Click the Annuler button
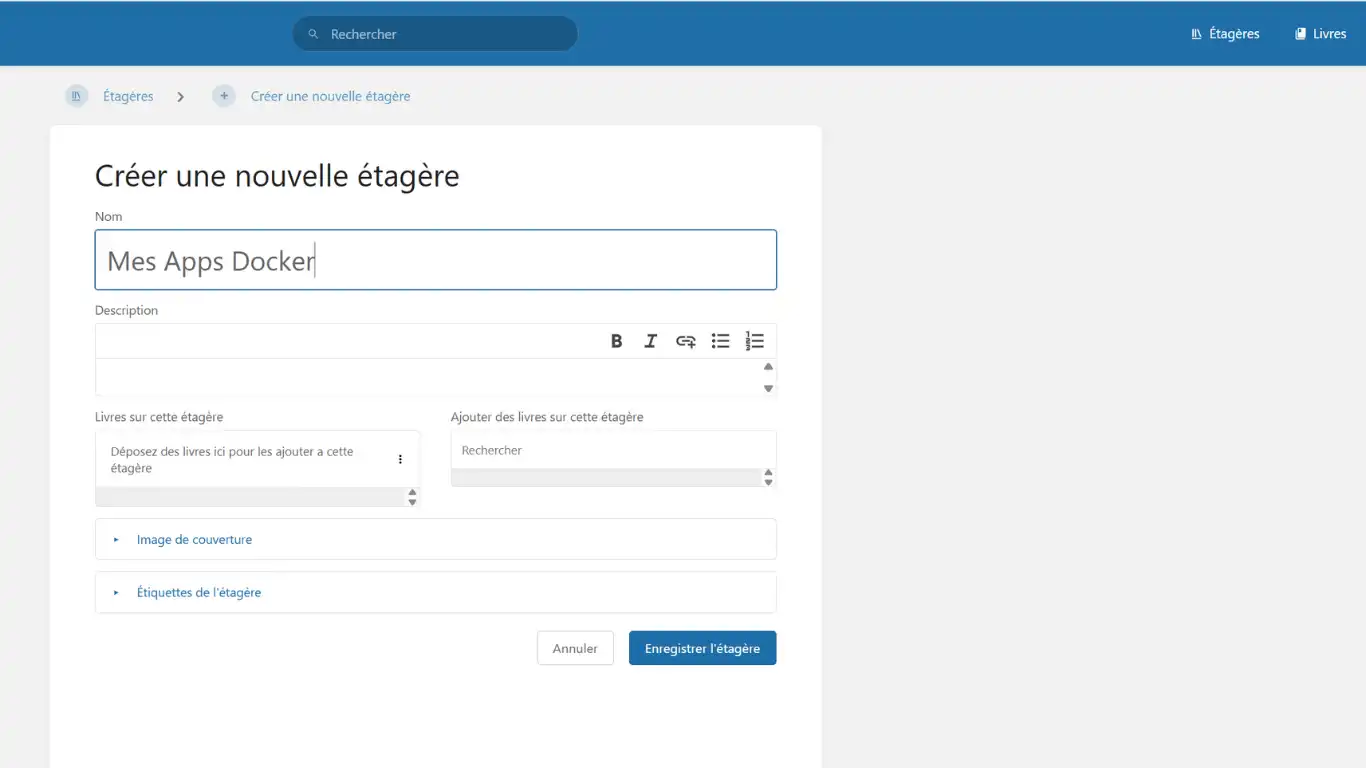 [x=575, y=647]
